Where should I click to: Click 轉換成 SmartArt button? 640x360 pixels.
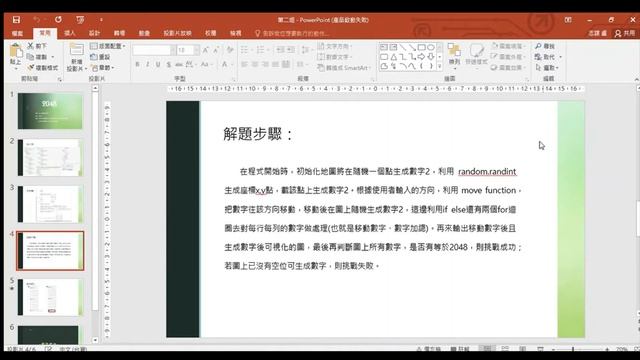344,68
